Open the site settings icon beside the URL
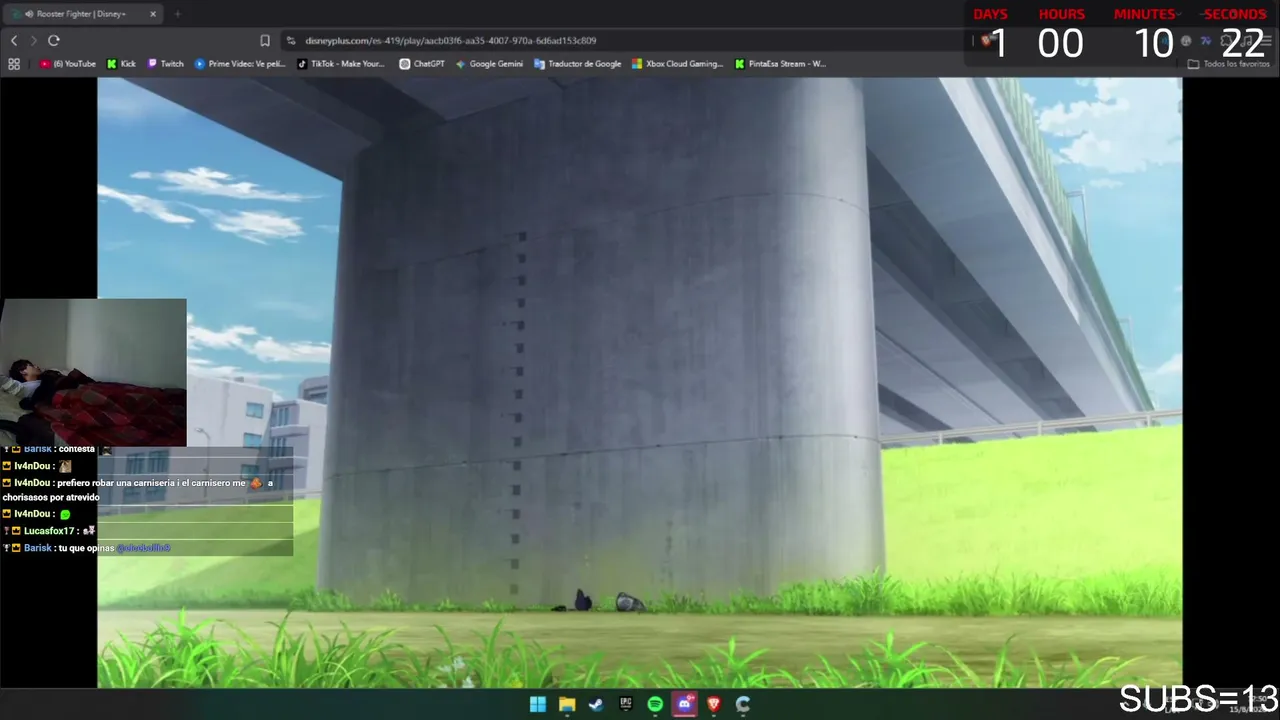Screen dimensions: 1280x720 click(x=291, y=41)
